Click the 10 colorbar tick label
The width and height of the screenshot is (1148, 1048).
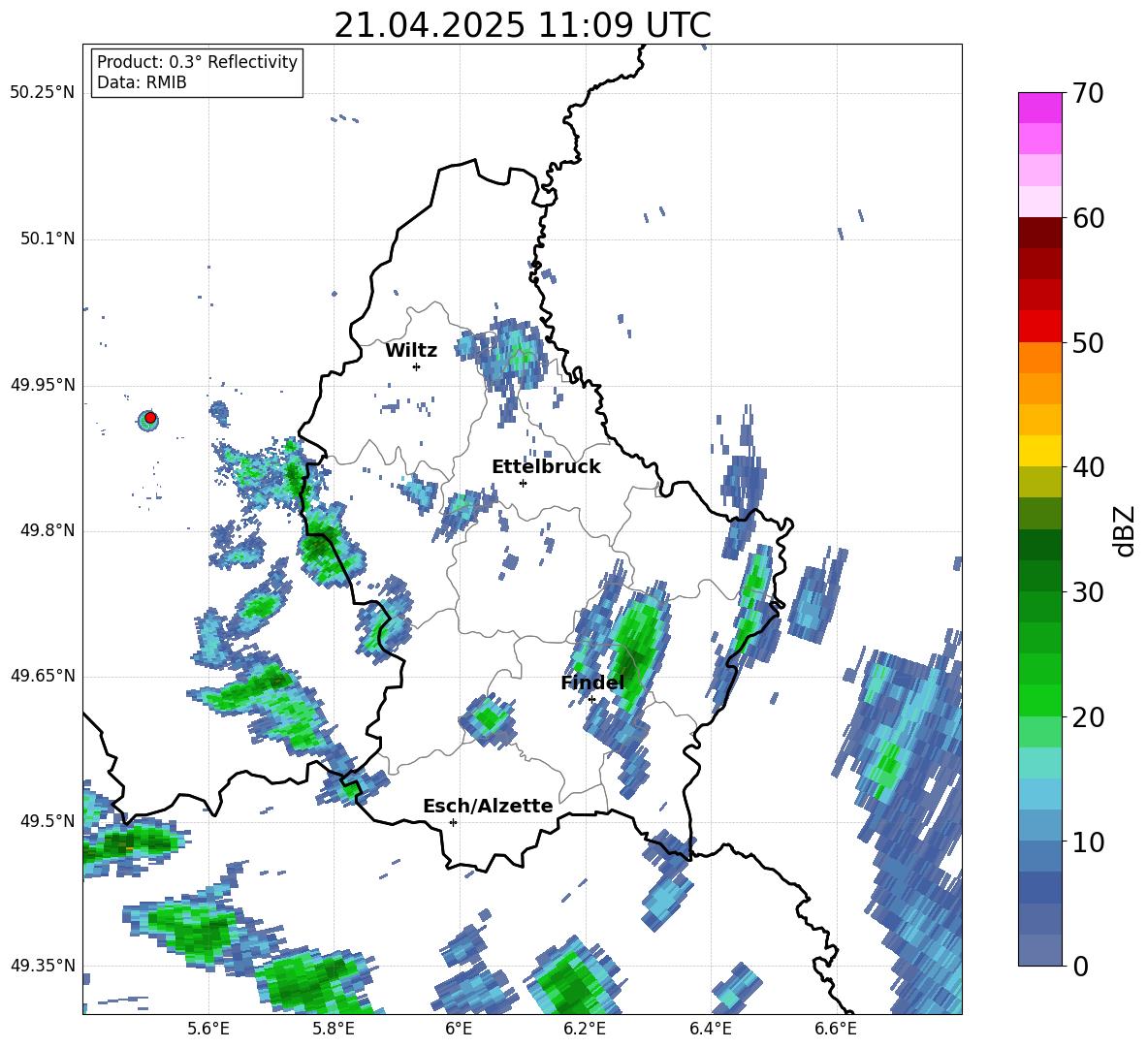1087,842
